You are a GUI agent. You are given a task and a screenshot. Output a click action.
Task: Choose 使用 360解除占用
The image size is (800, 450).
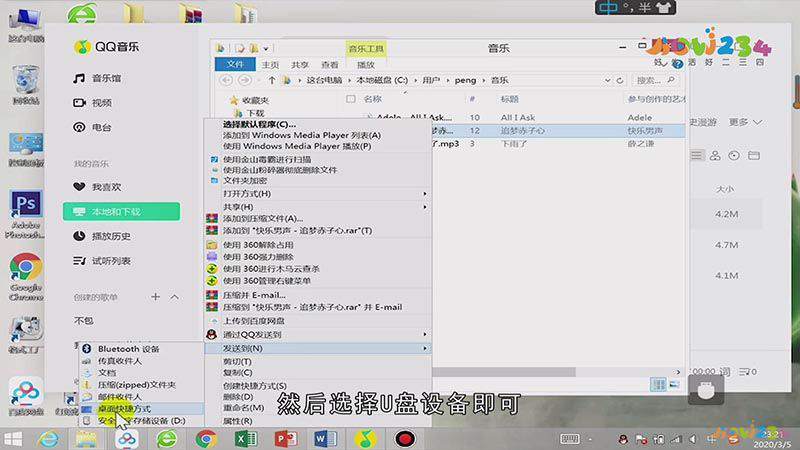pyautogui.click(x=258, y=245)
